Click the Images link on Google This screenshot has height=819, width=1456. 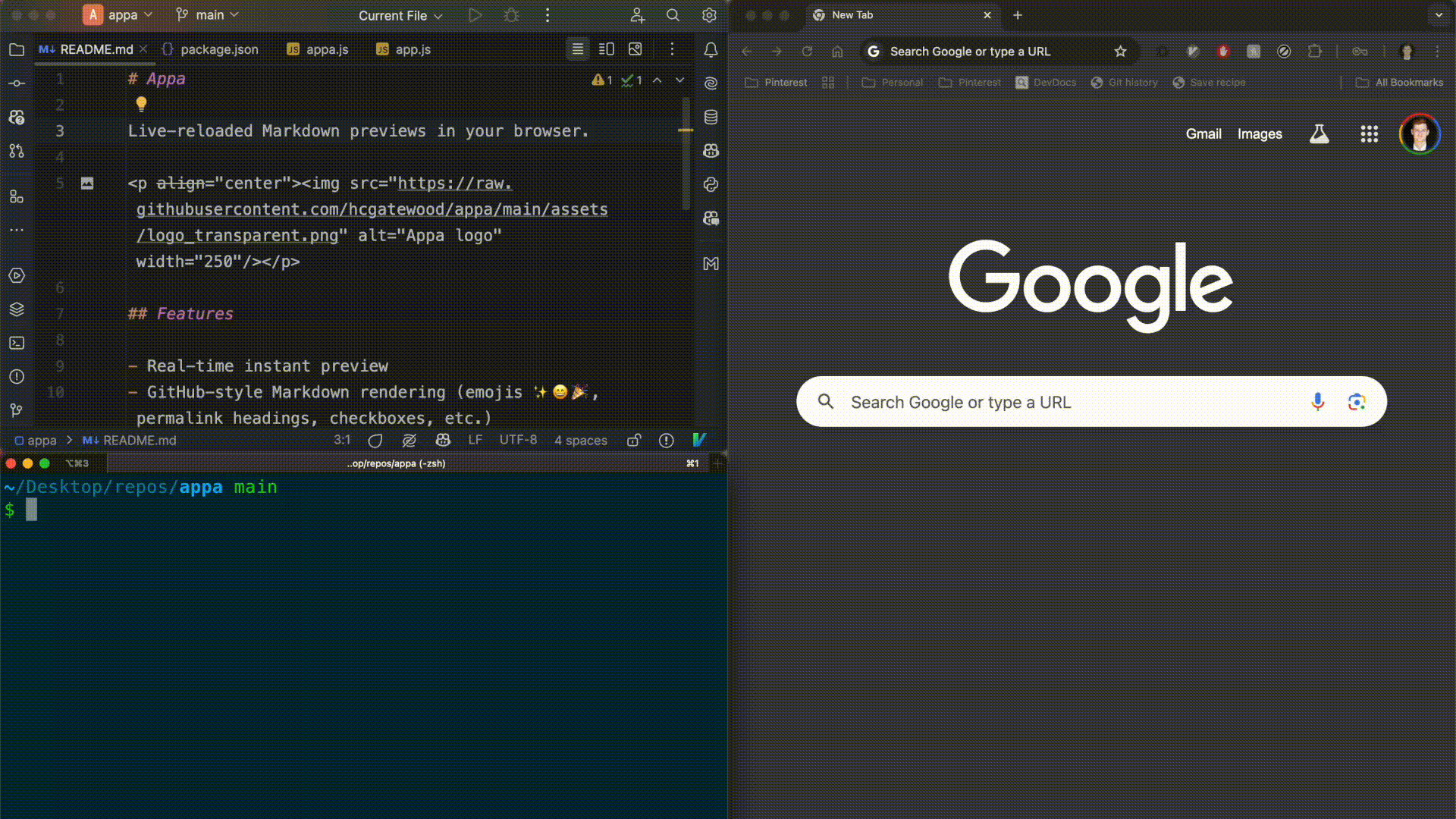coord(1260,134)
